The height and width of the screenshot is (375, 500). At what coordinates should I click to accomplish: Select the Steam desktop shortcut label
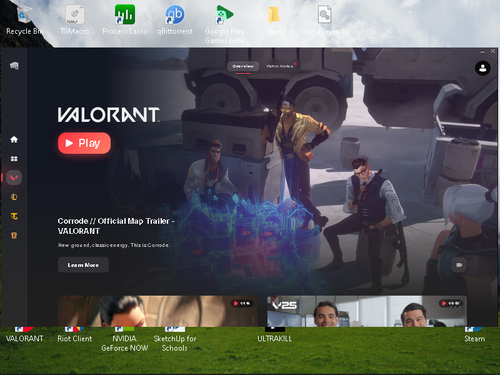[475, 339]
